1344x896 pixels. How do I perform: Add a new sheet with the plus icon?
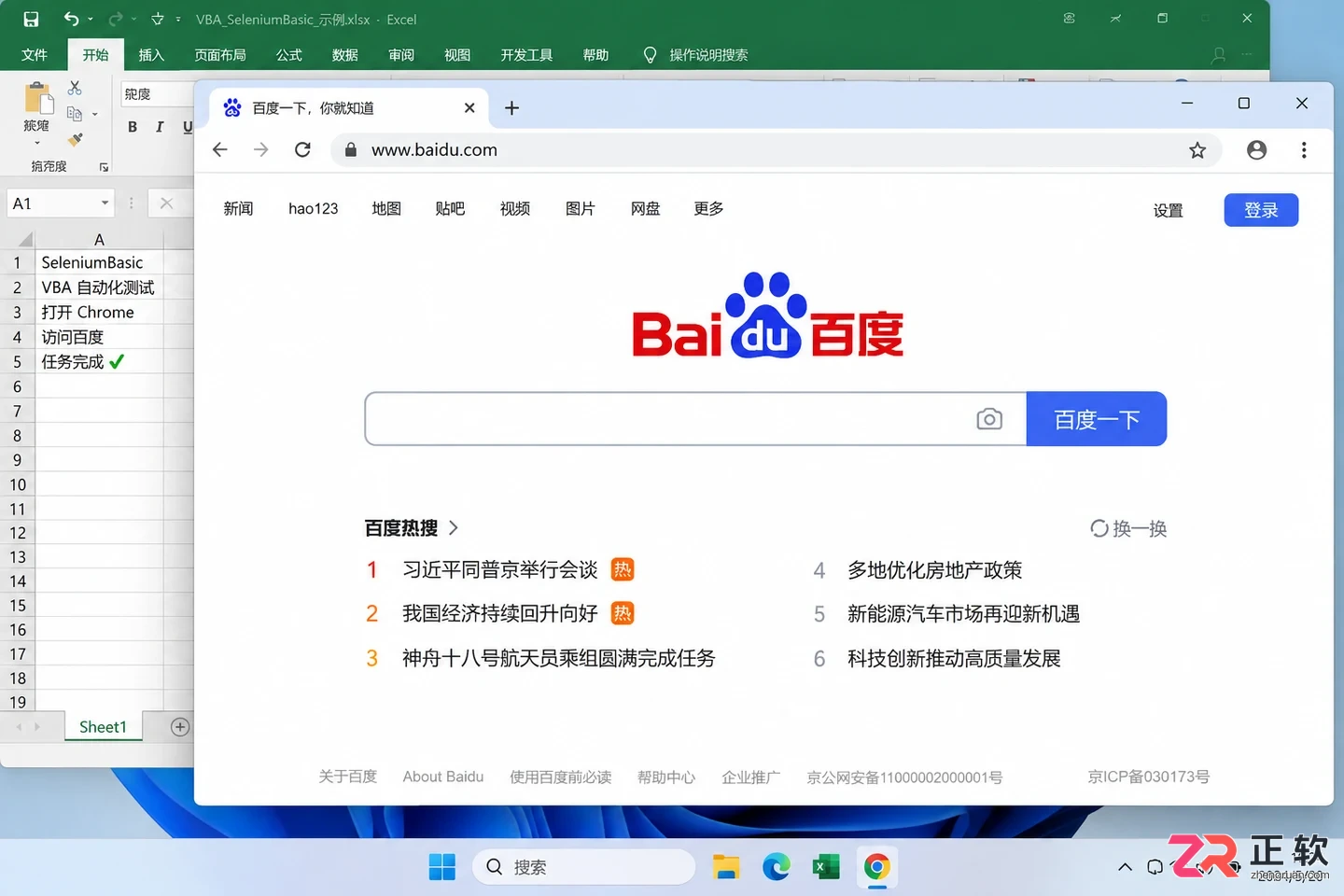(180, 727)
